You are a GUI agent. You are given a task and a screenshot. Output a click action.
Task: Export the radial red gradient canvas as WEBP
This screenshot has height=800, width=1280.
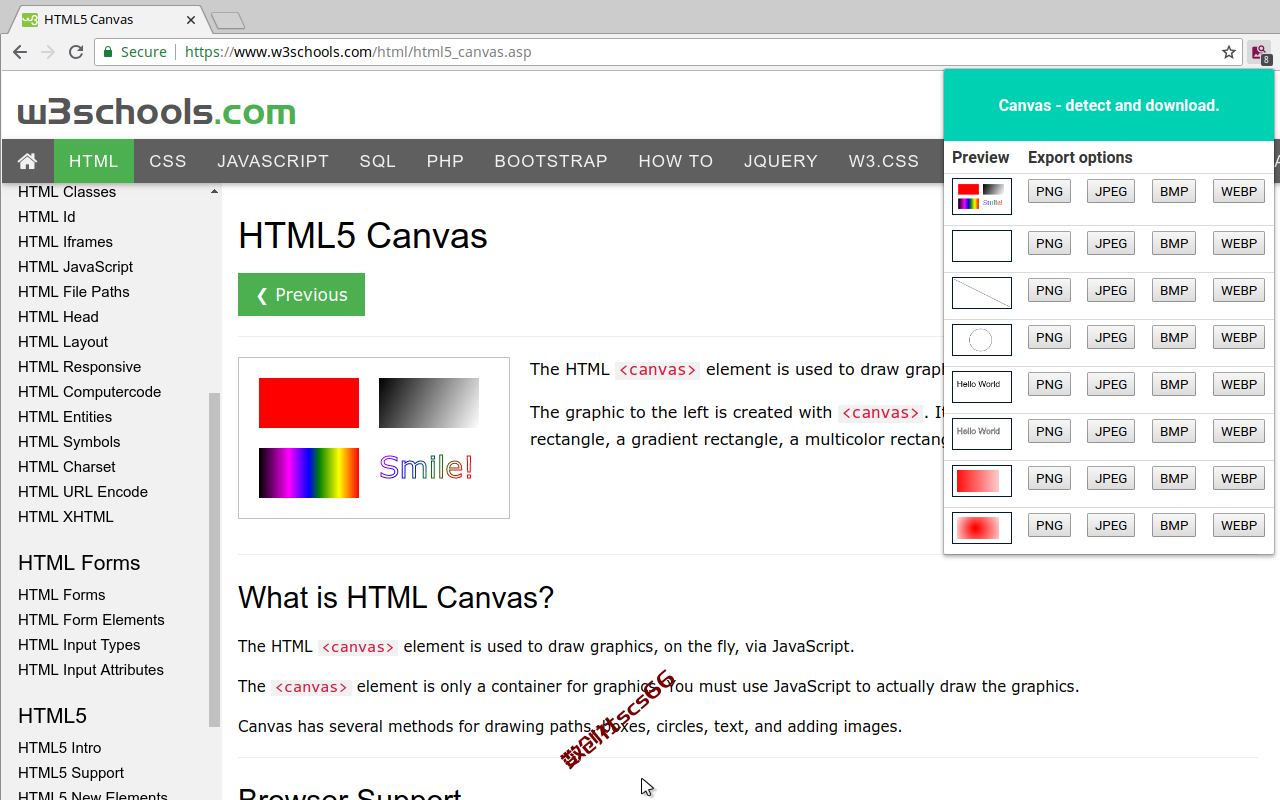pos(1239,525)
